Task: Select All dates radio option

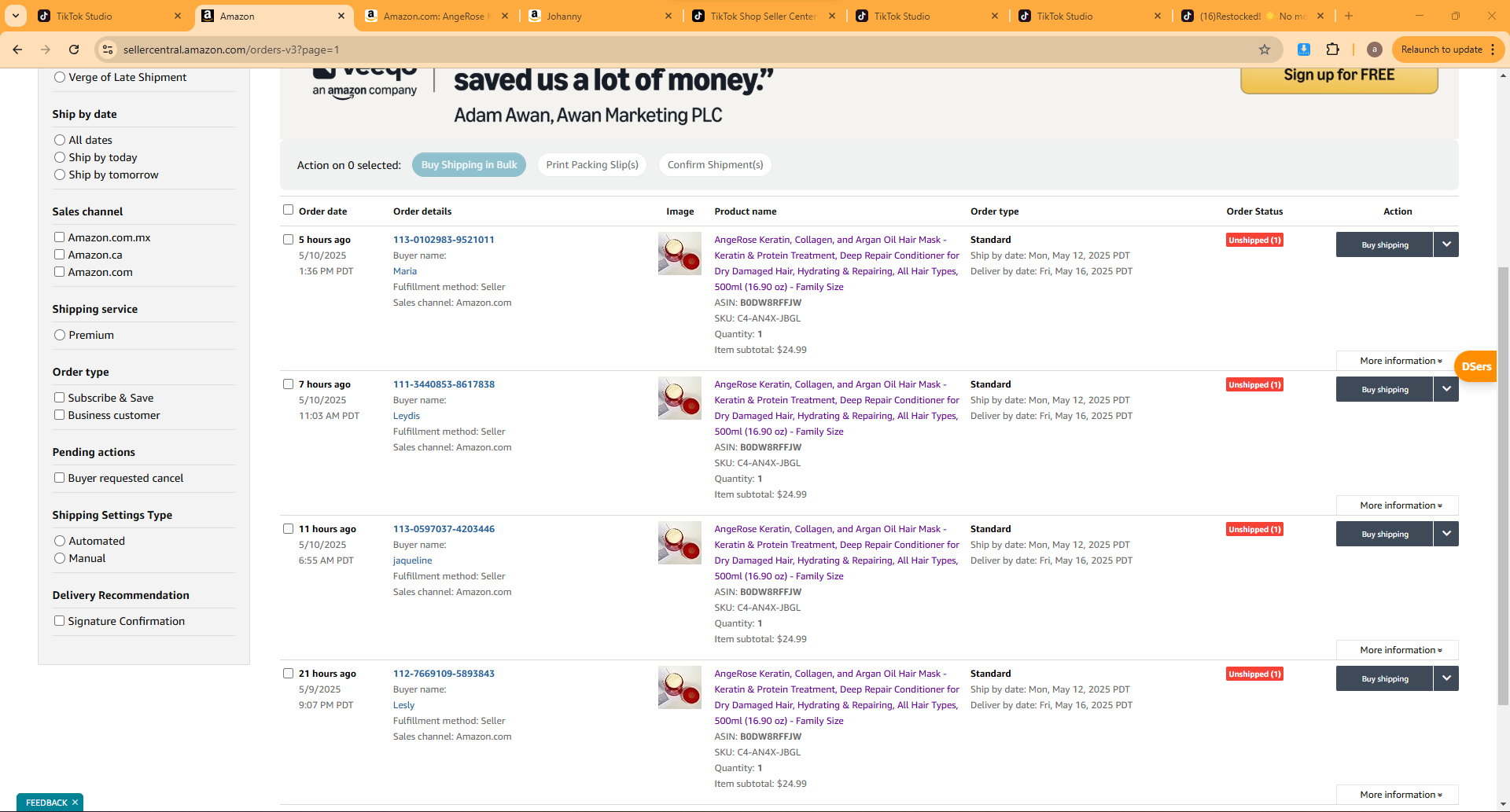Action: coord(60,140)
